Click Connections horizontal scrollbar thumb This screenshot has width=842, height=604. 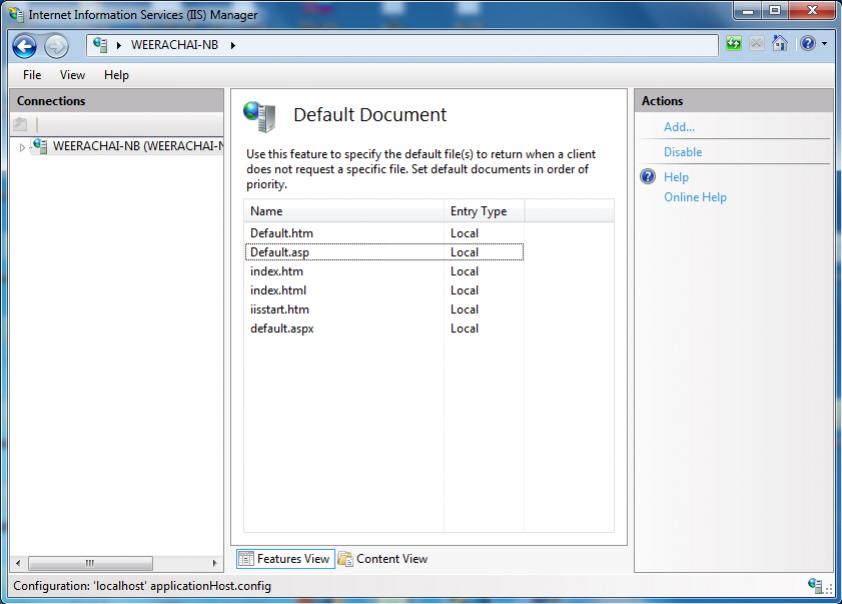(90, 563)
